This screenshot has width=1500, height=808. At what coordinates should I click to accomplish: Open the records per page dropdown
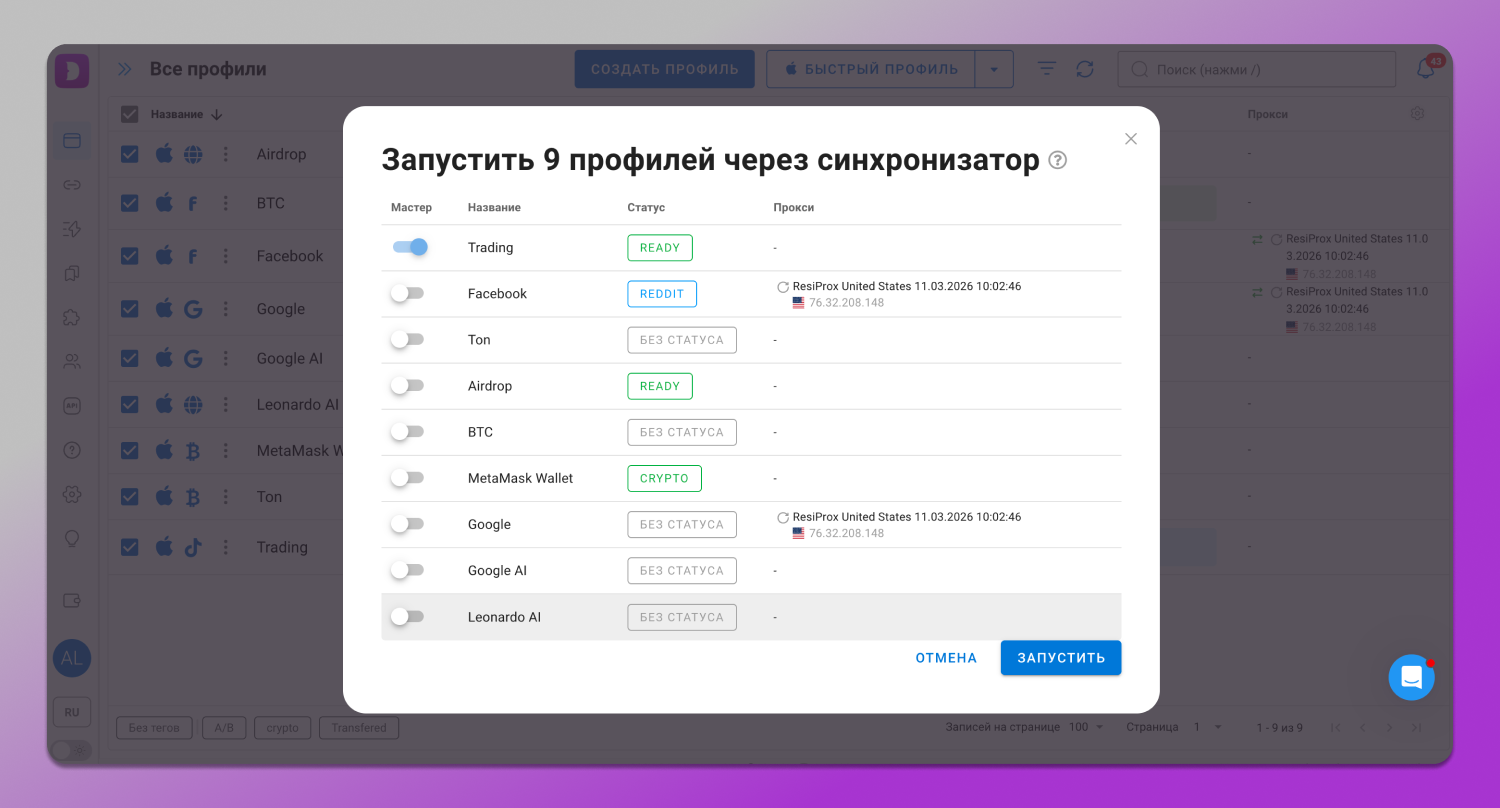1086,727
